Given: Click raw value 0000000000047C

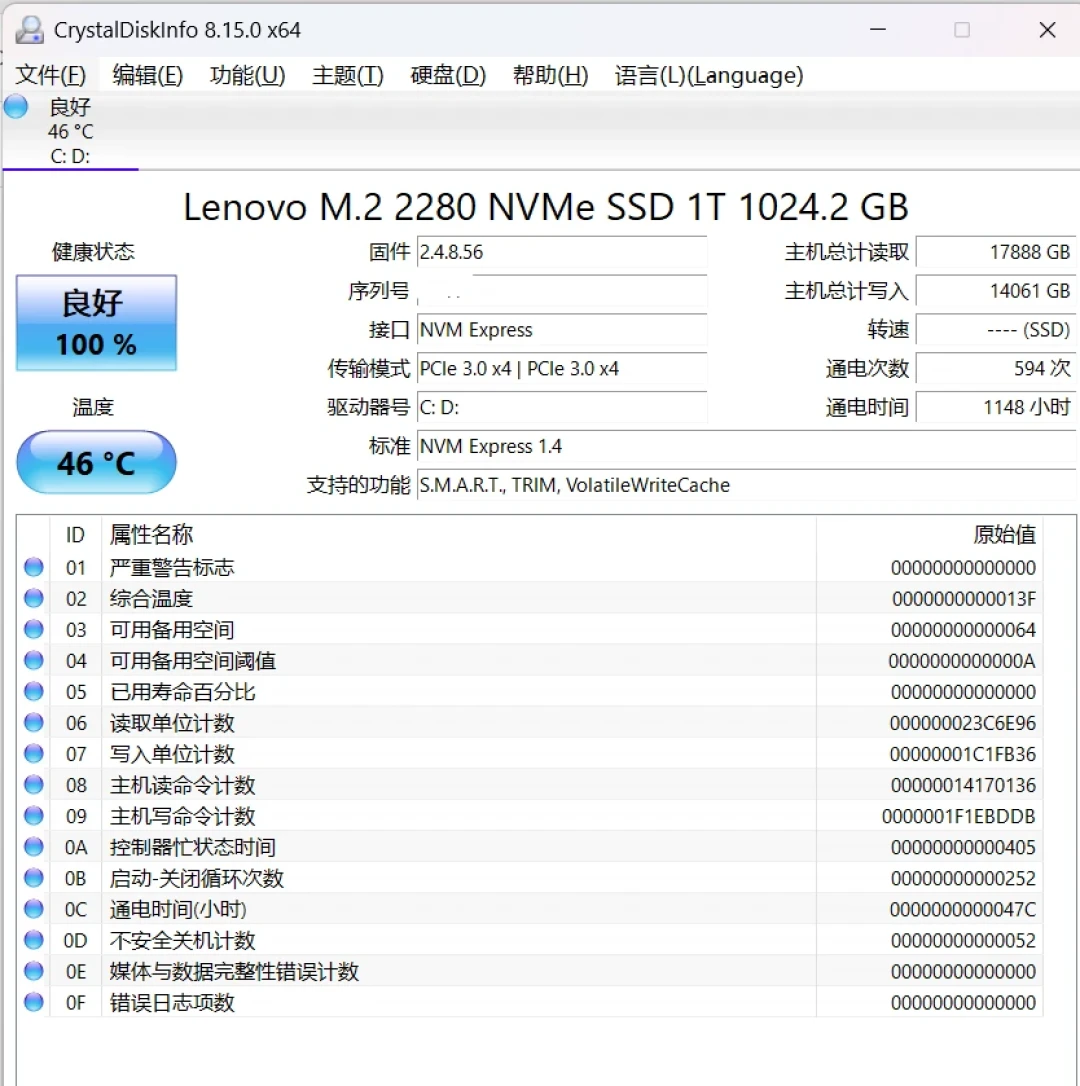Looking at the screenshot, I should [963, 909].
